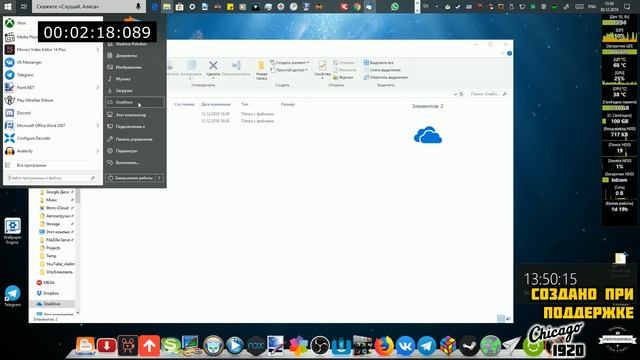Click 'Журнал' in Explorer ribbon
This screenshot has width=640, height=360.
click(x=343, y=77)
